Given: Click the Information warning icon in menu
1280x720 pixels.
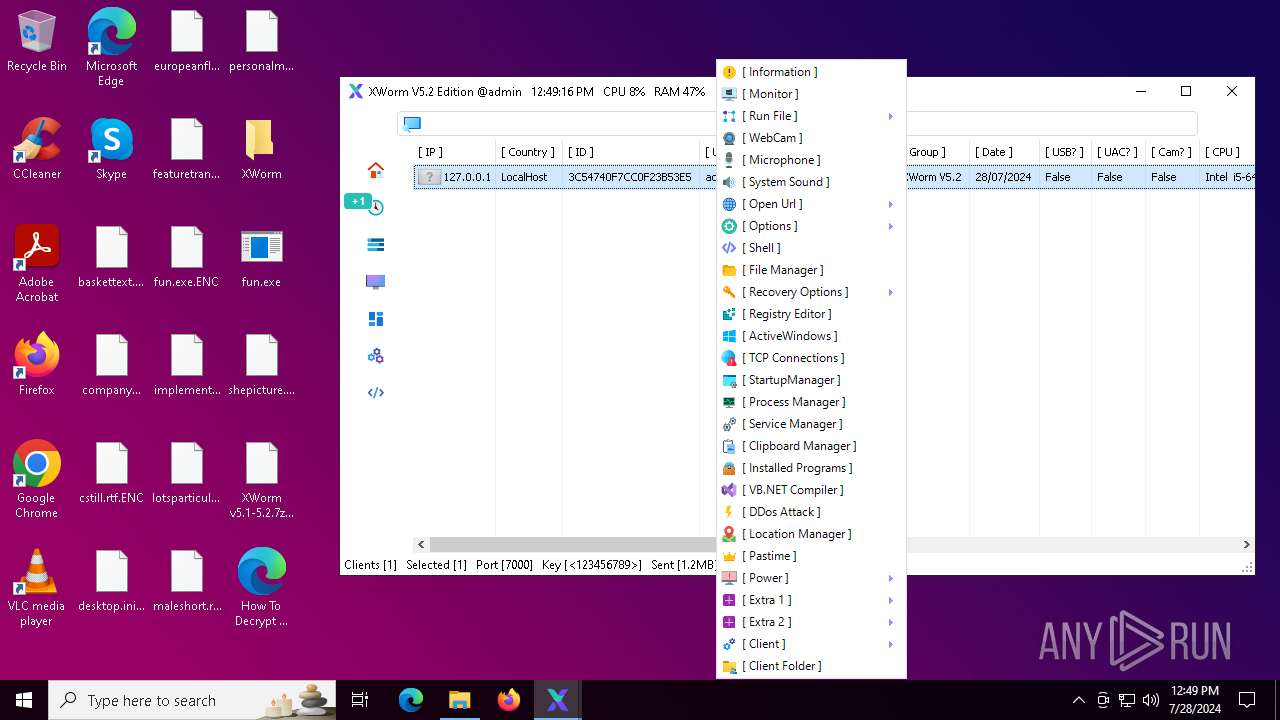Looking at the screenshot, I should point(729,72).
